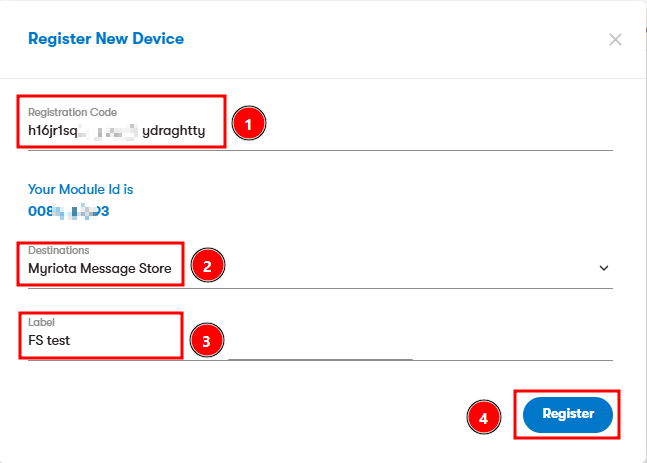
Task: Expand the Destinations chevron arrow
Action: 604,268
